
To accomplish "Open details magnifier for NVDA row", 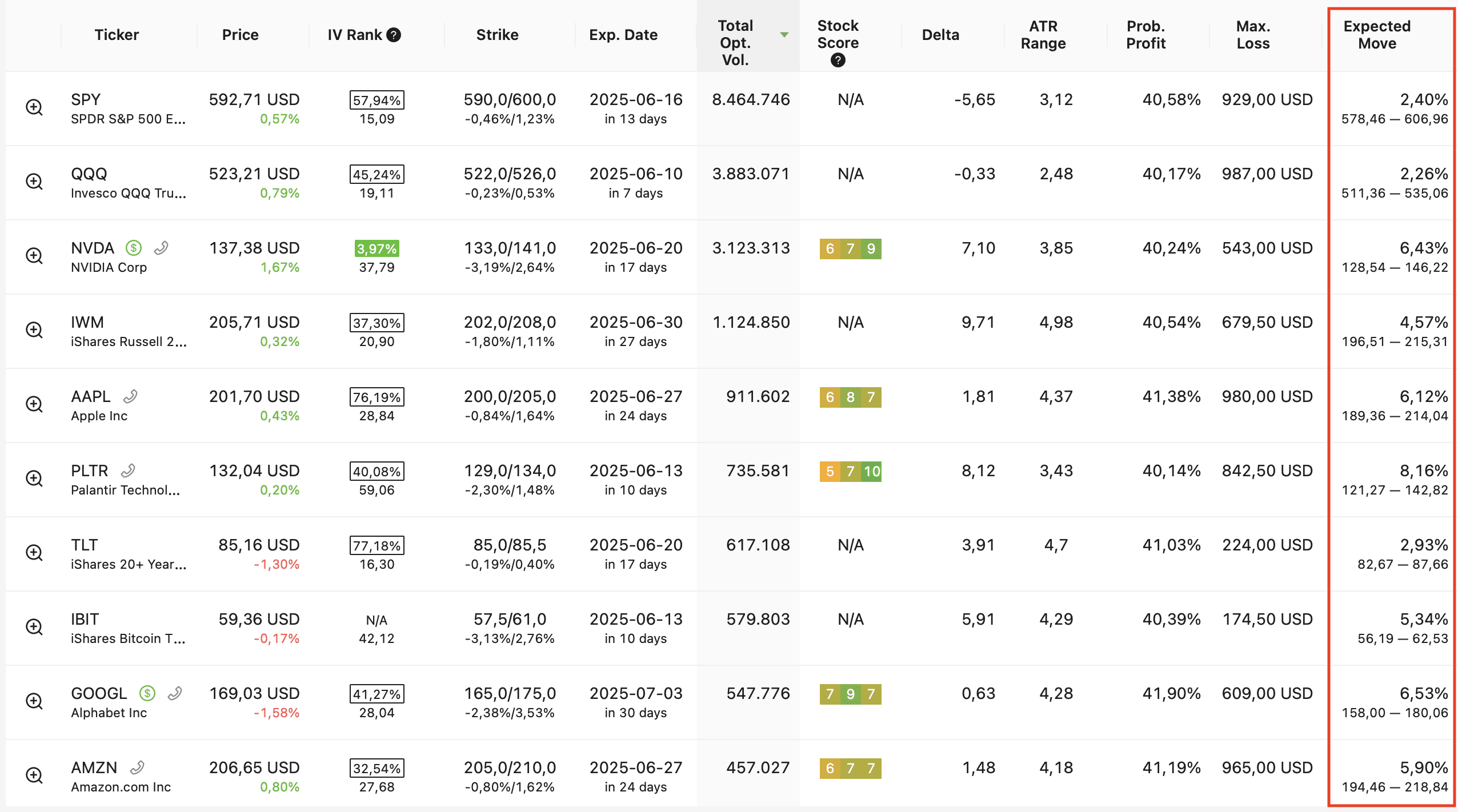I will 34,256.
